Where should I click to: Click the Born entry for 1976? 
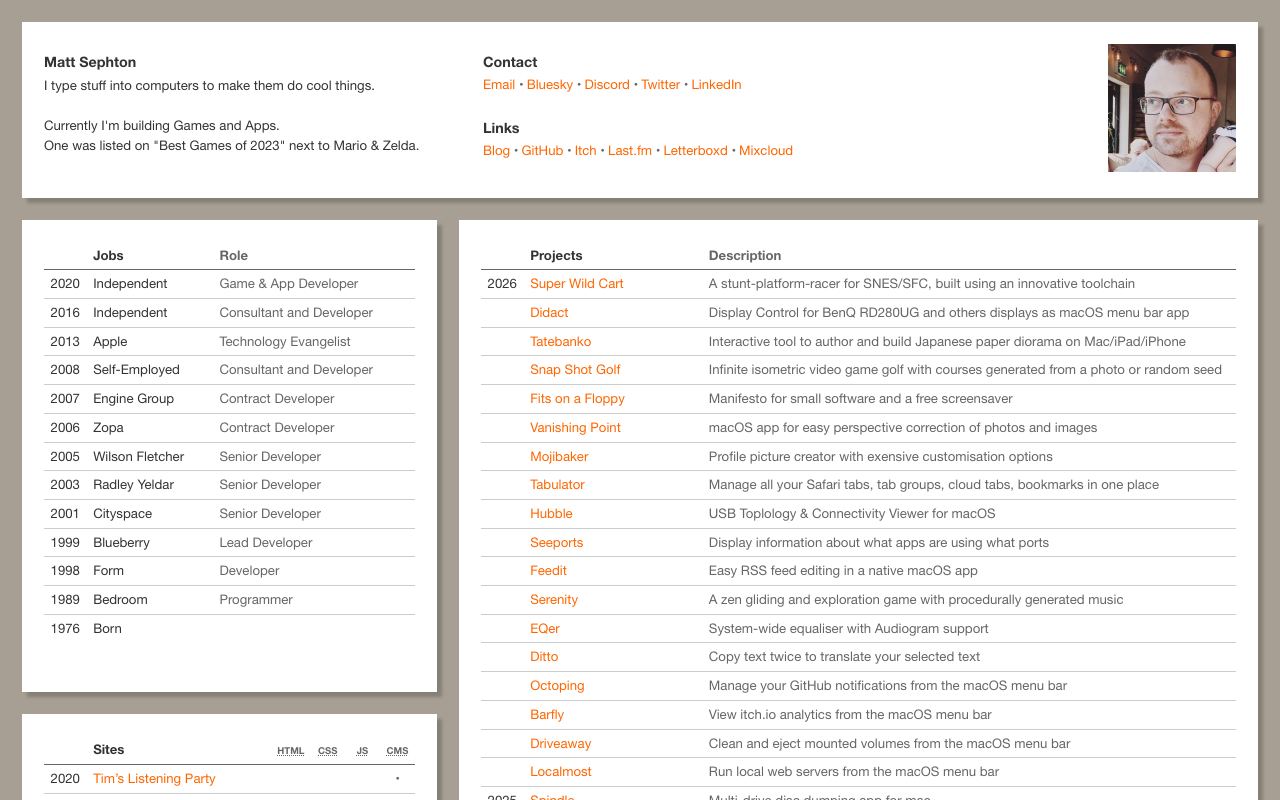[x=107, y=629]
